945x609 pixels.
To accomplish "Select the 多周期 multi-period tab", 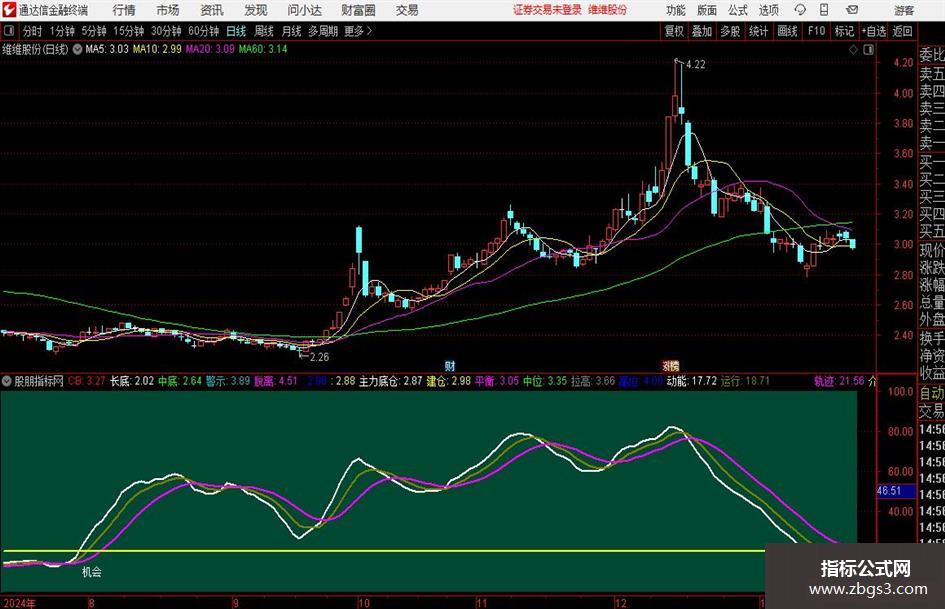I will click(323, 31).
